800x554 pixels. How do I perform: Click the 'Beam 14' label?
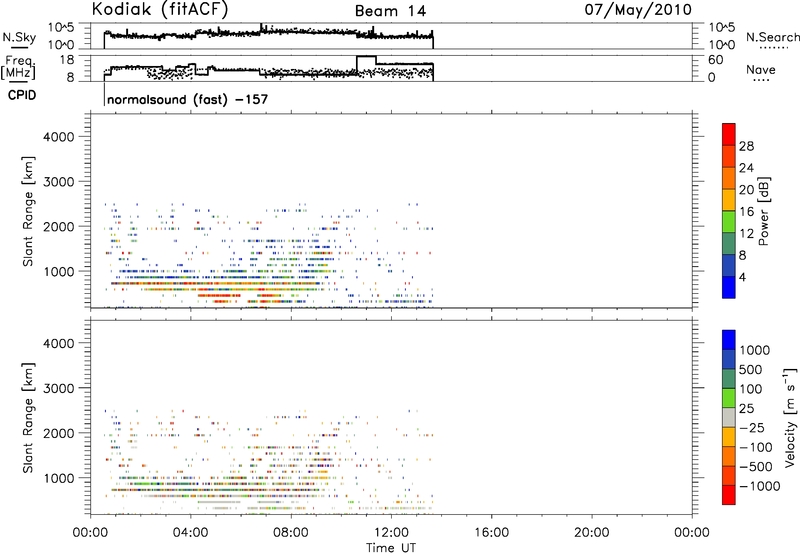pyautogui.click(x=390, y=11)
